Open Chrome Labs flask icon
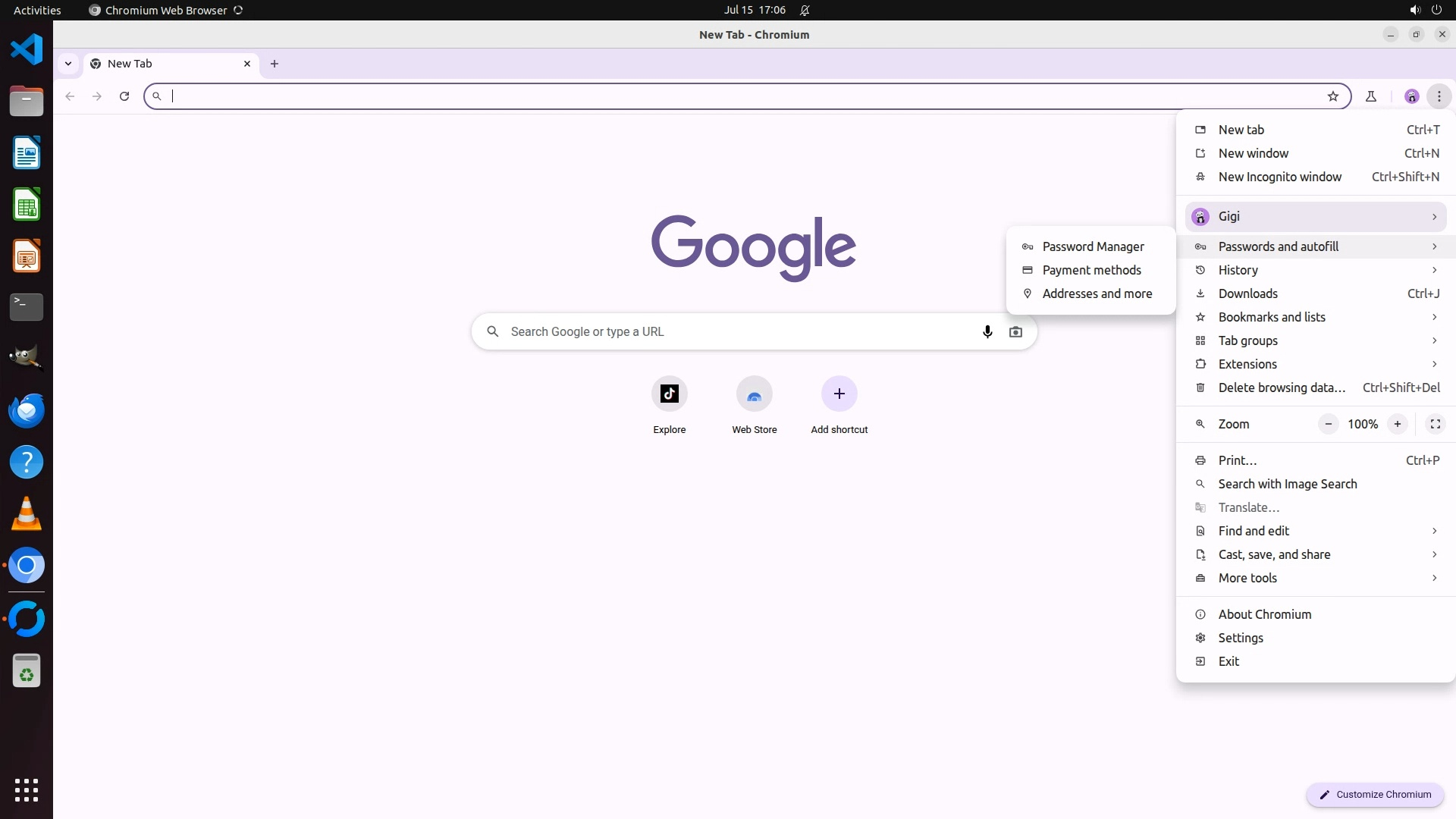 (x=1370, y=96)
